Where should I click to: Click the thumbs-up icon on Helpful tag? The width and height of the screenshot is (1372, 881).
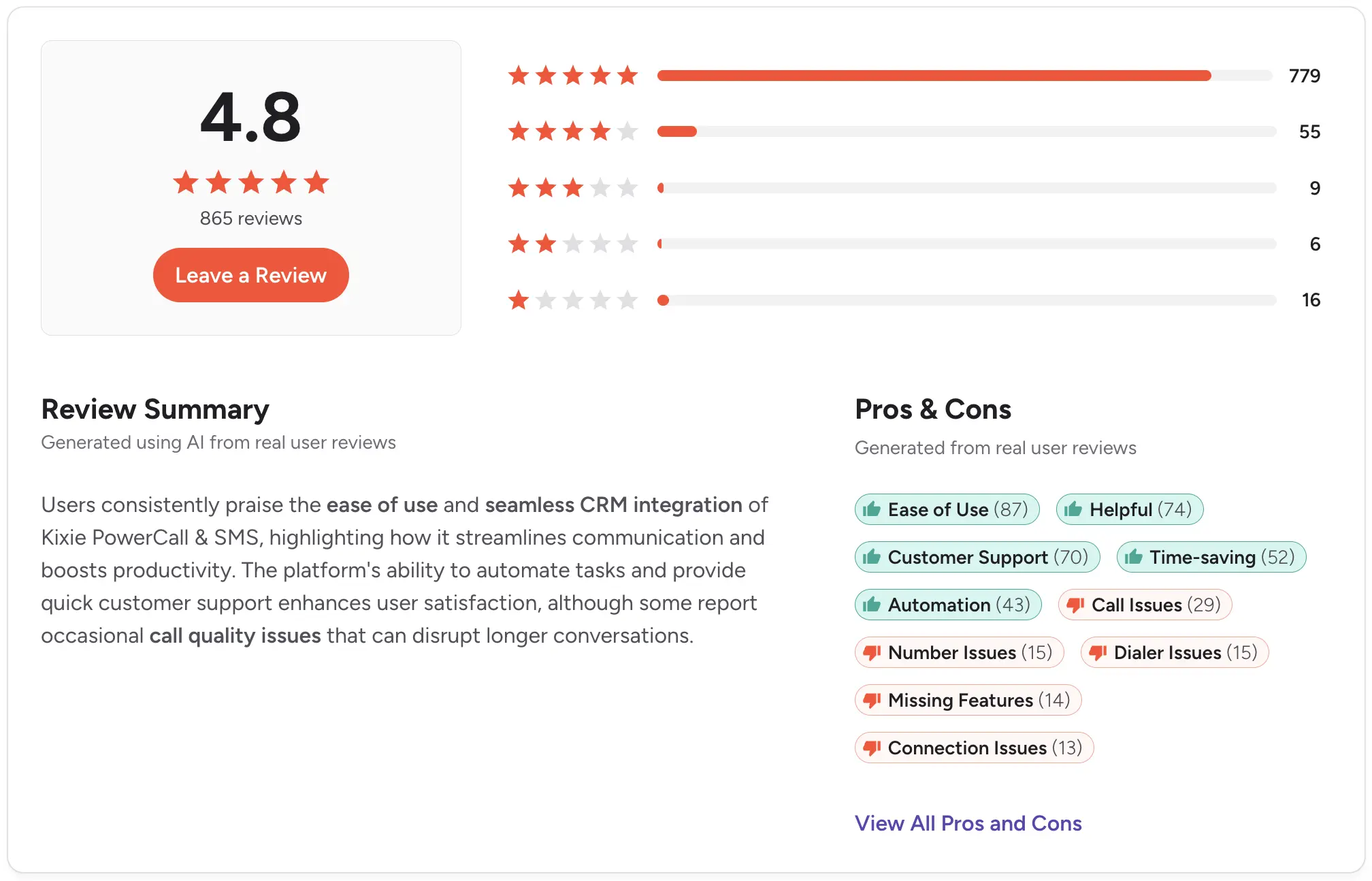point(1073,509)
